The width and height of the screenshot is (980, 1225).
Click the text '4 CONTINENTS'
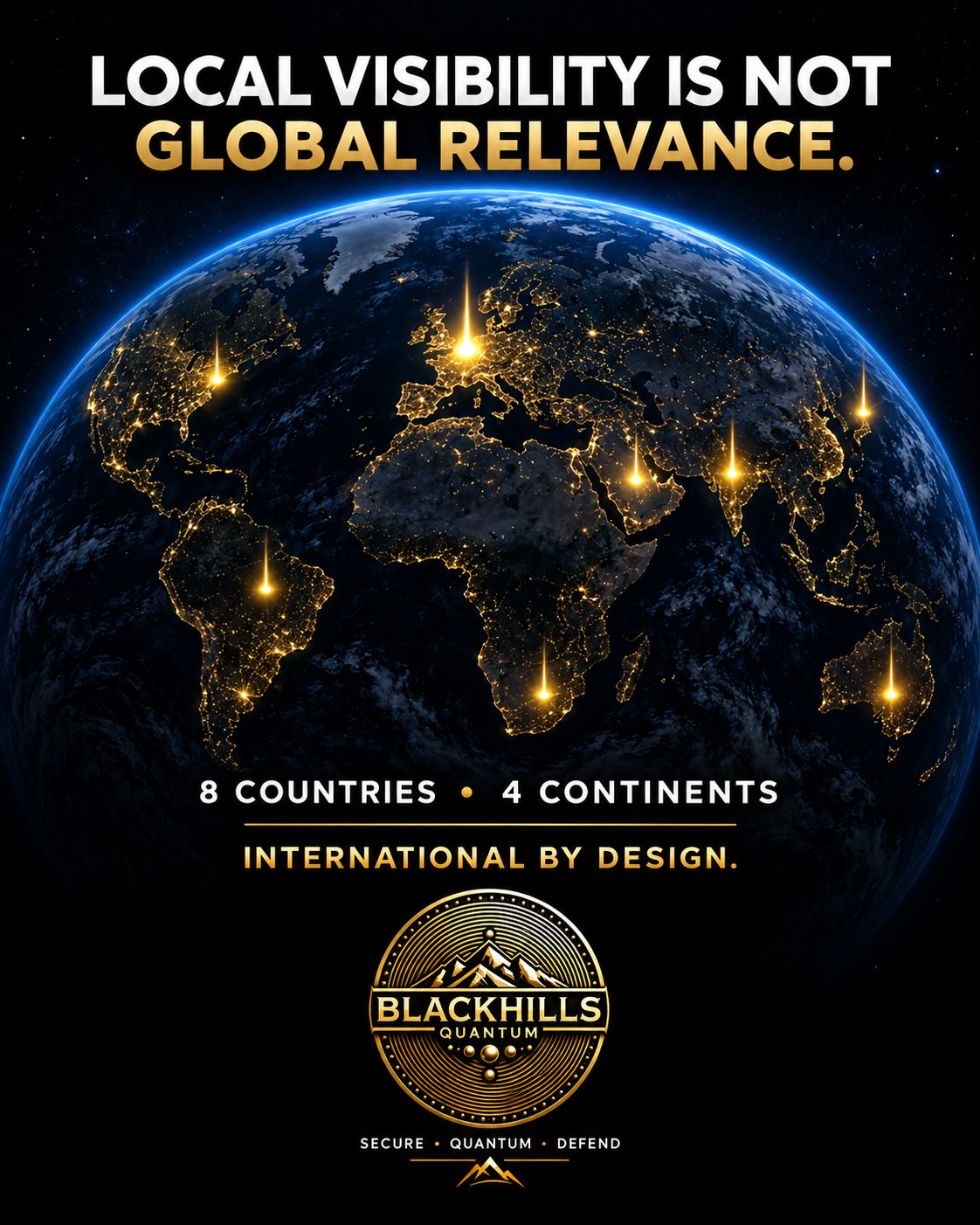click(x=640, y=792)
